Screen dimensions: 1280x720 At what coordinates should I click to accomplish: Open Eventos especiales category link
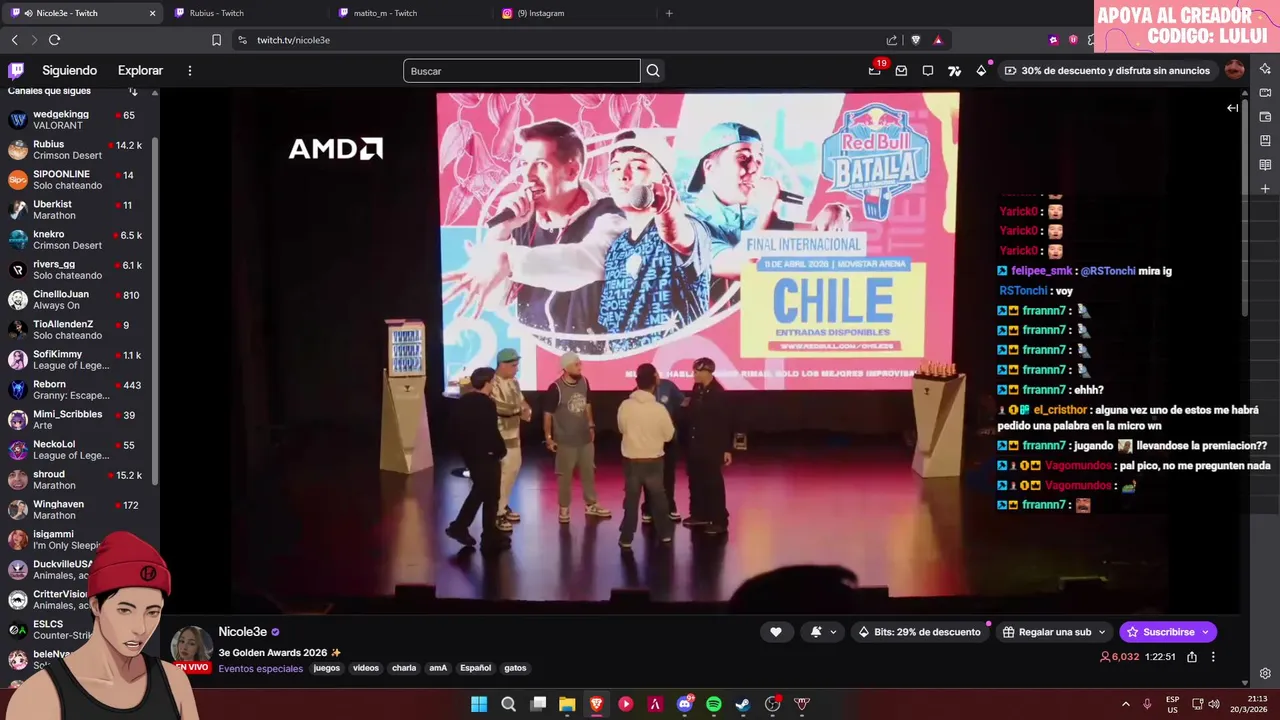click(x=260, y=669)
